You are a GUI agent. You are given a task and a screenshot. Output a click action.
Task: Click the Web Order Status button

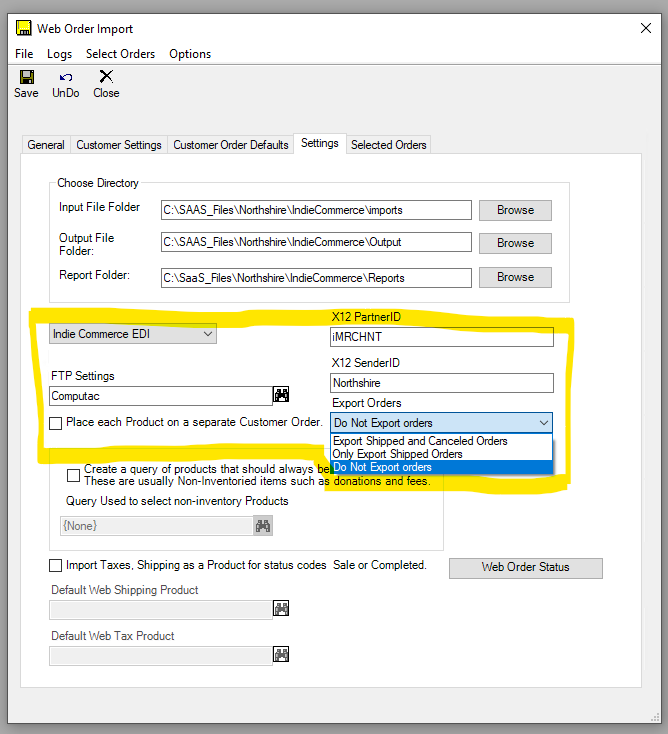tap(526, 567)
